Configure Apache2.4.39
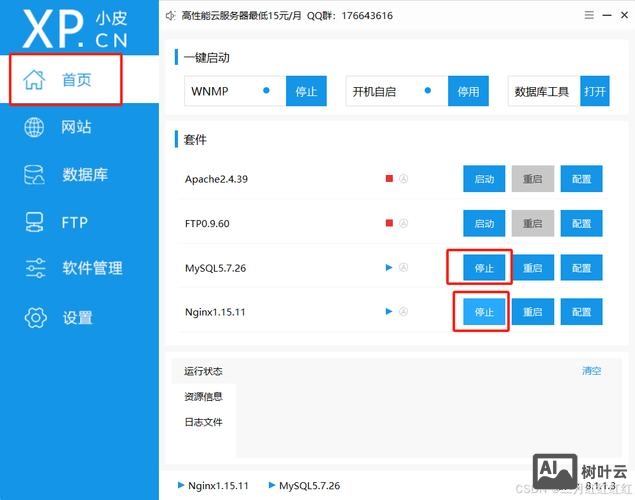The width and height of the screenshot is (635, 500). (581, 179)
